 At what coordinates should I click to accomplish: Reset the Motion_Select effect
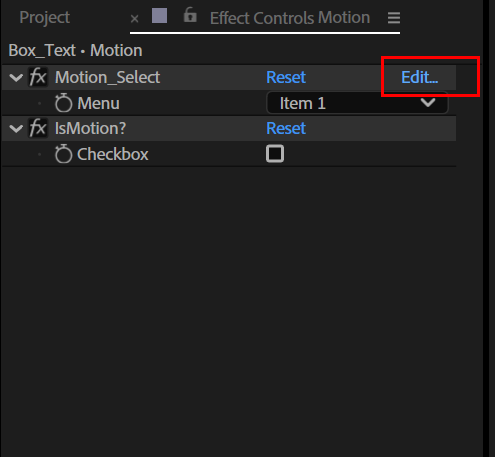pyautogui.click(x=286, y=77)
